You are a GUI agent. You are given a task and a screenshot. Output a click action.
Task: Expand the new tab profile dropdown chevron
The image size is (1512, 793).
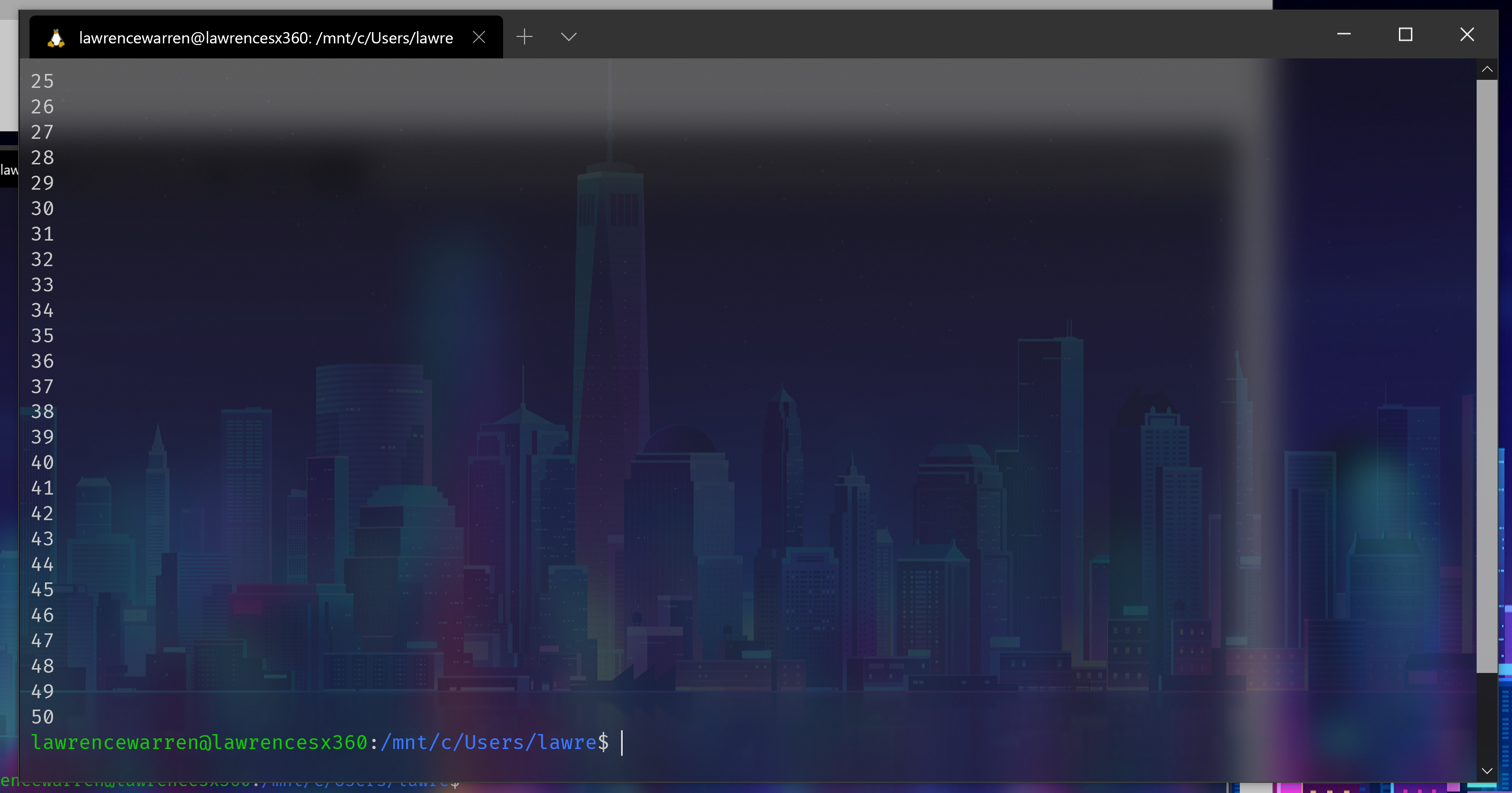(x=568, y=37)
